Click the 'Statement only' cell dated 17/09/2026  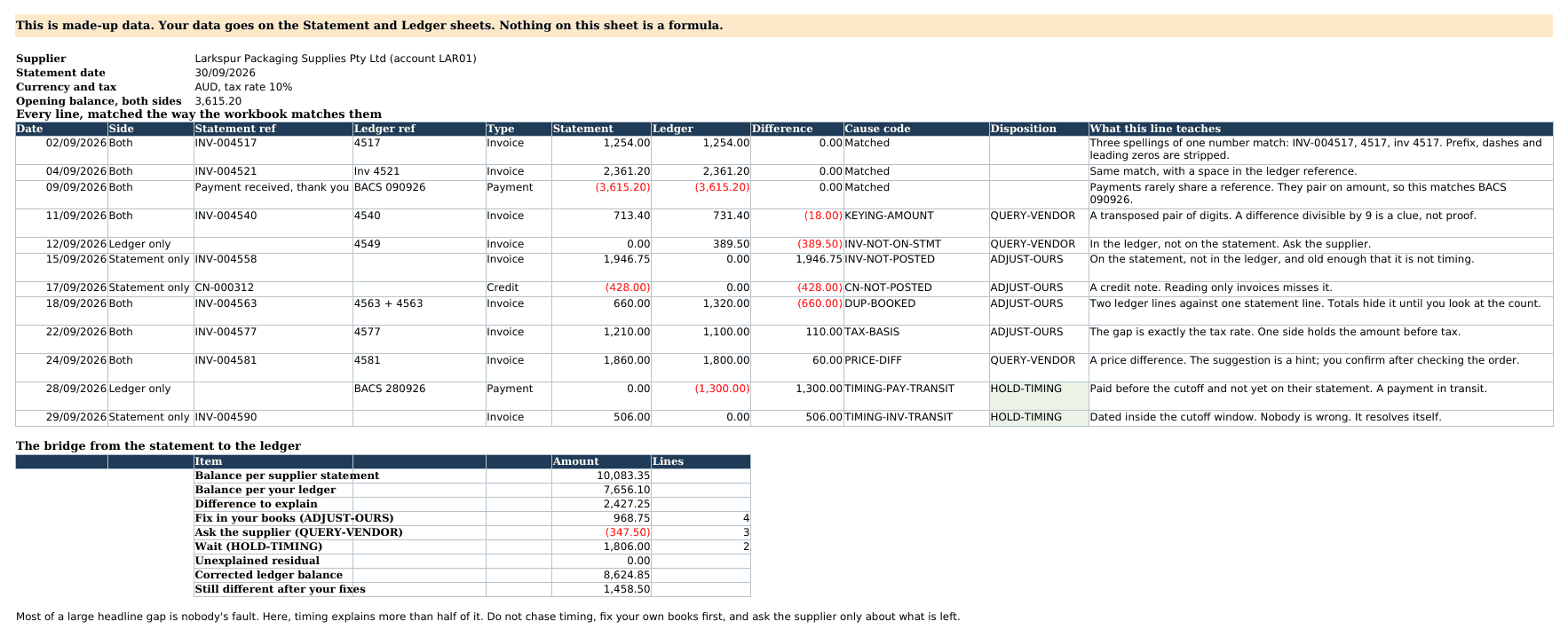150,287
